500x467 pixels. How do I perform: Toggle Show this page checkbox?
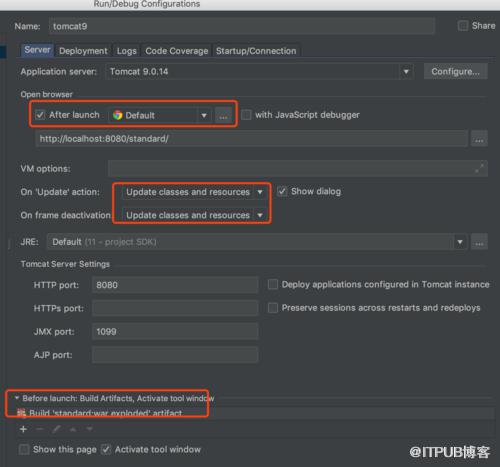click(x=24, y=450)
